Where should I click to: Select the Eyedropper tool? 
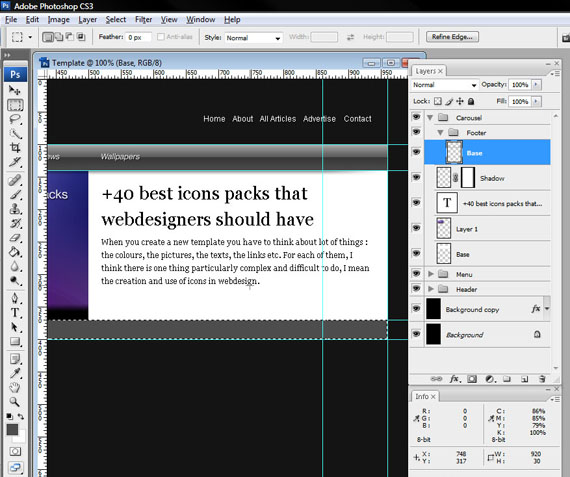click(x=15, y=373)
